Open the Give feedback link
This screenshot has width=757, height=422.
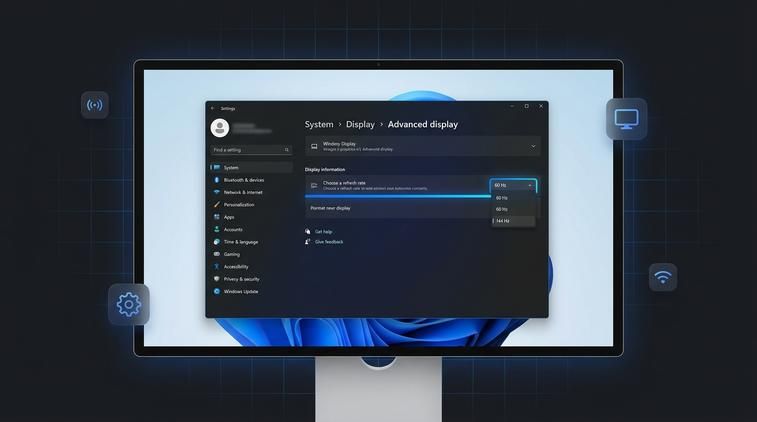coord(328,242)
